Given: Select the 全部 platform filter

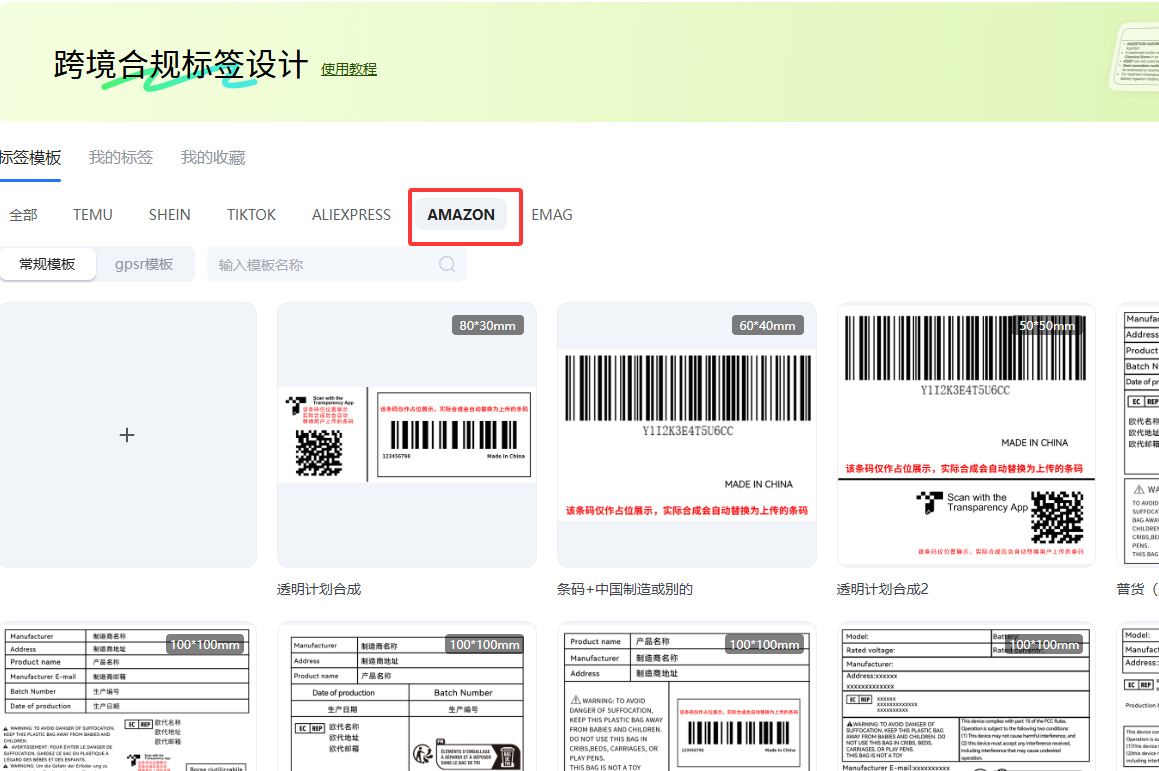Looking at the screenshot, I should coord(23,215).
